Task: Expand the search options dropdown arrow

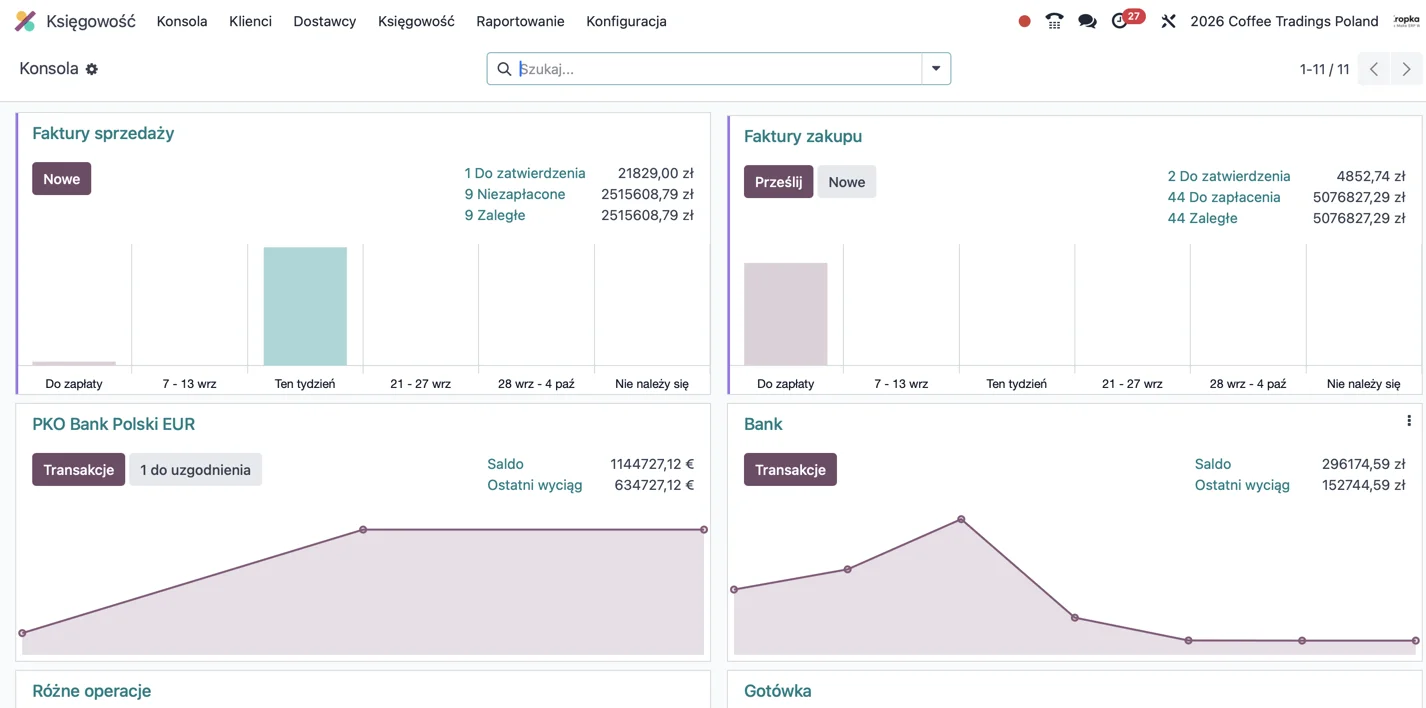Action: [936, 69]
